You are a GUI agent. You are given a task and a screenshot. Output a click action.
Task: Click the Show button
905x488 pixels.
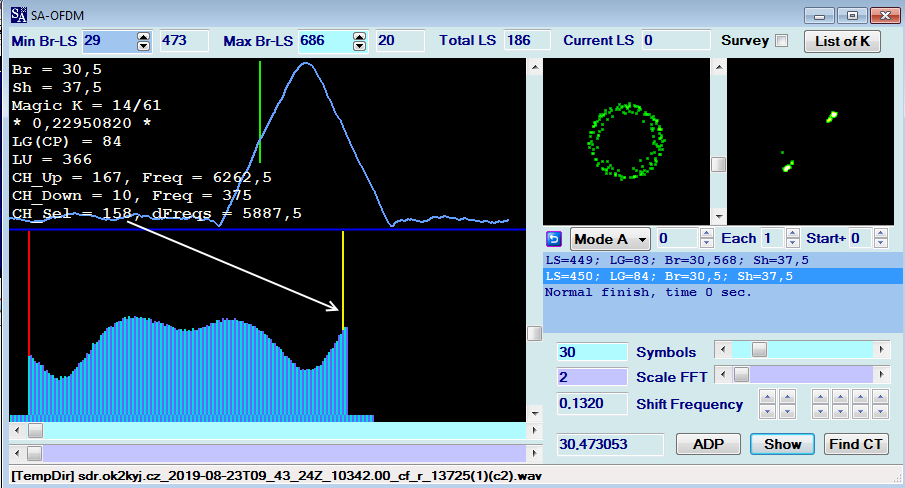click(782, 444)
